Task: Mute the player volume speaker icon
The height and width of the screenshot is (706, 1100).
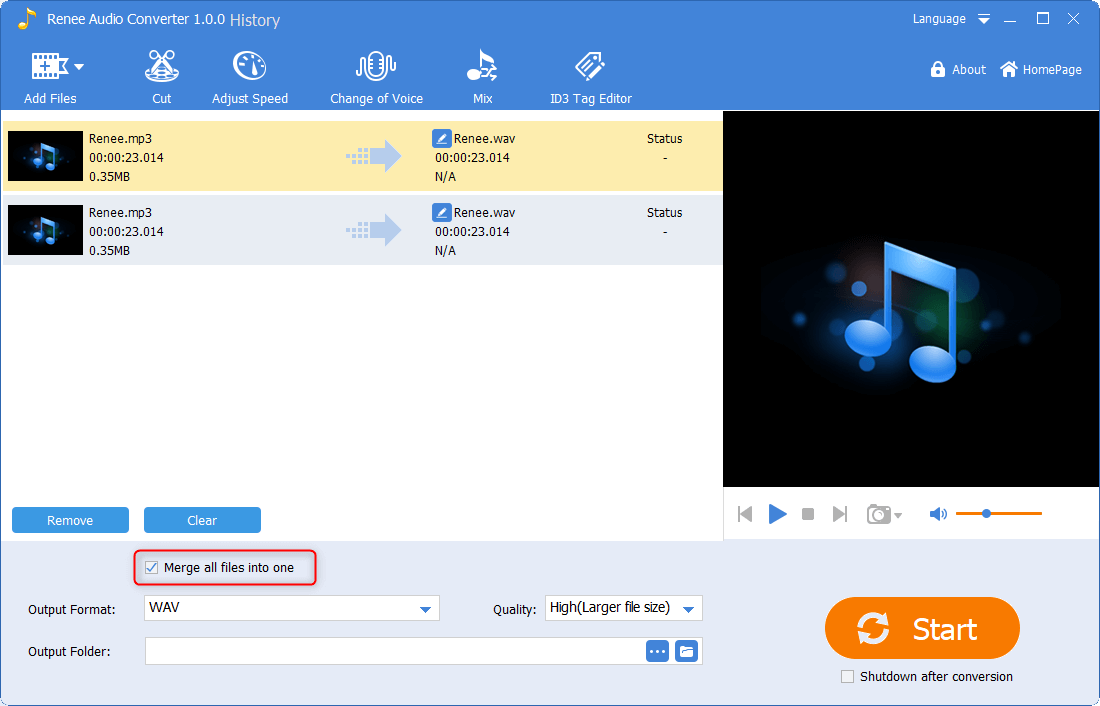Action: [938, 514]
